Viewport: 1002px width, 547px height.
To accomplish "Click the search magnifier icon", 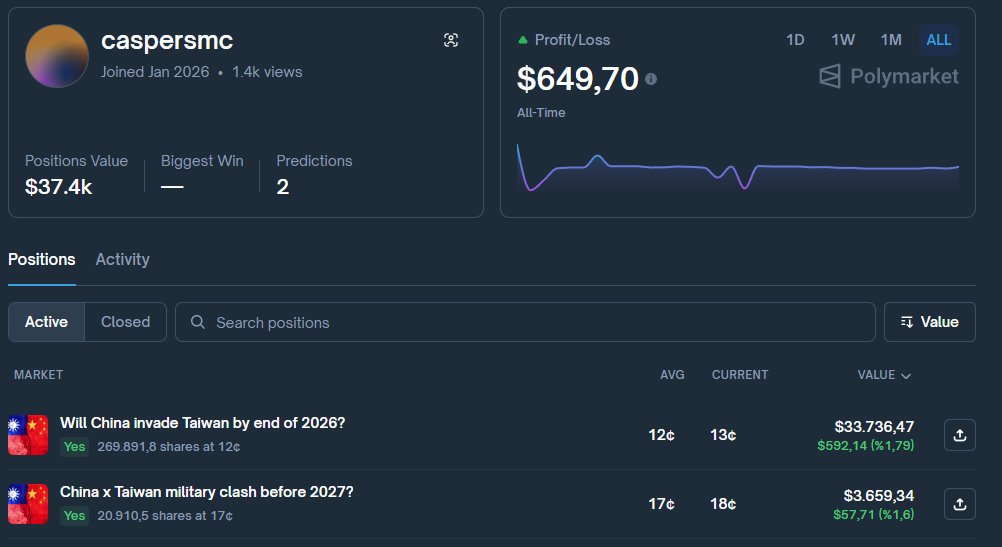I will tap(198, 322).
